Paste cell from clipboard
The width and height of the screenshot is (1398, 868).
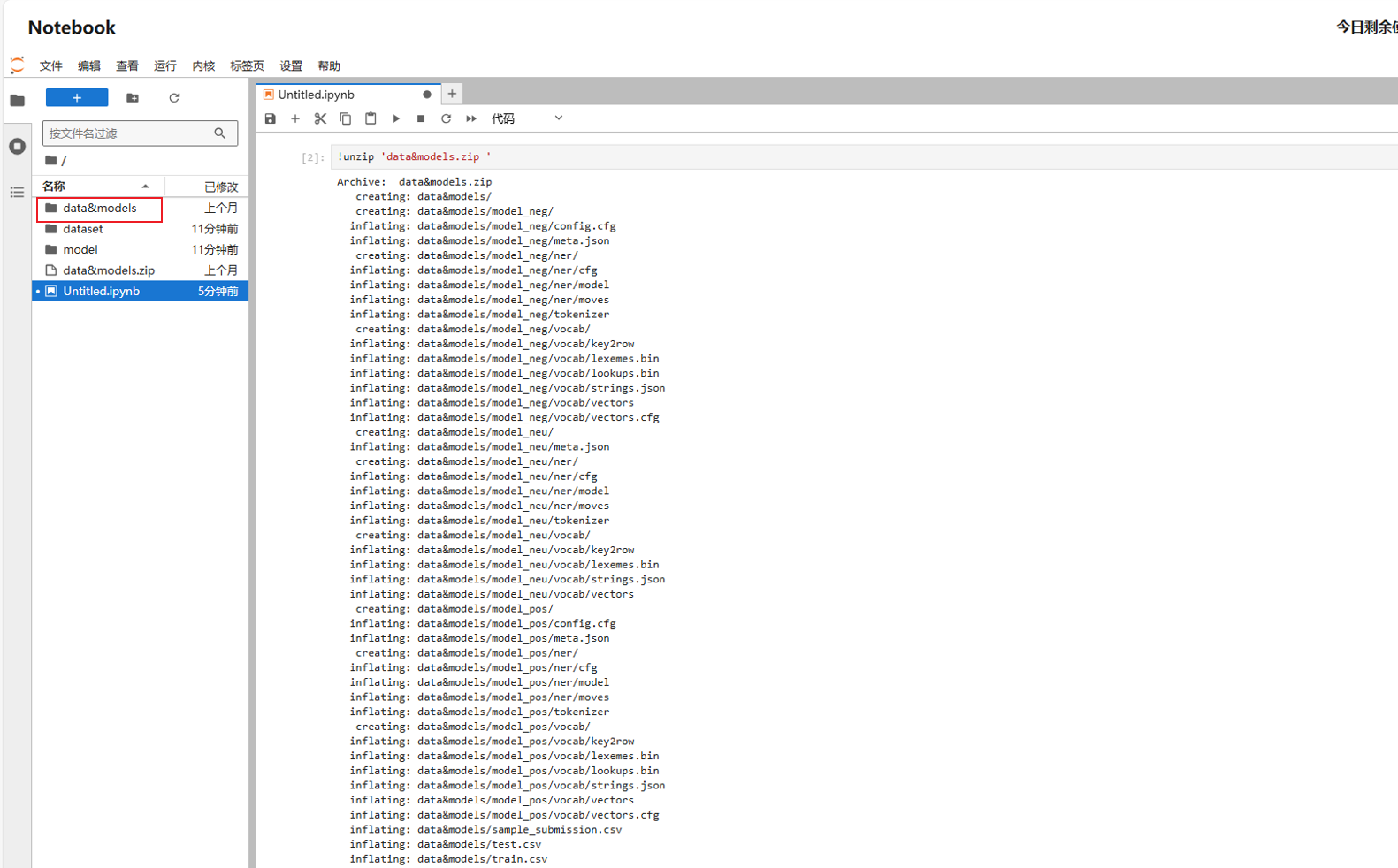tap(371, 118)
